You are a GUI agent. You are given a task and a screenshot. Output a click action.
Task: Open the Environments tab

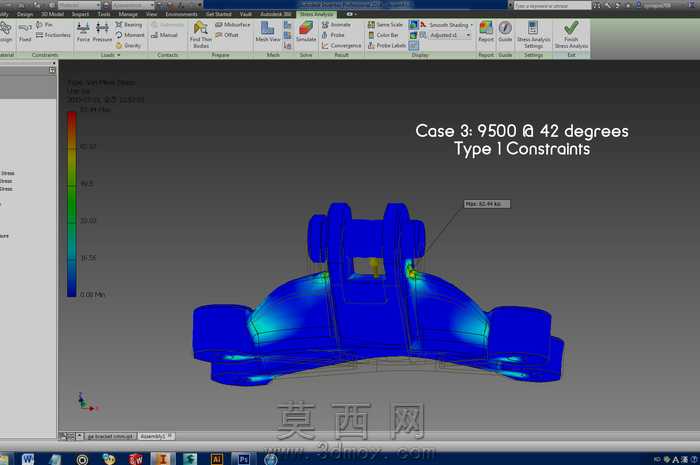click(x=181, y=14)
